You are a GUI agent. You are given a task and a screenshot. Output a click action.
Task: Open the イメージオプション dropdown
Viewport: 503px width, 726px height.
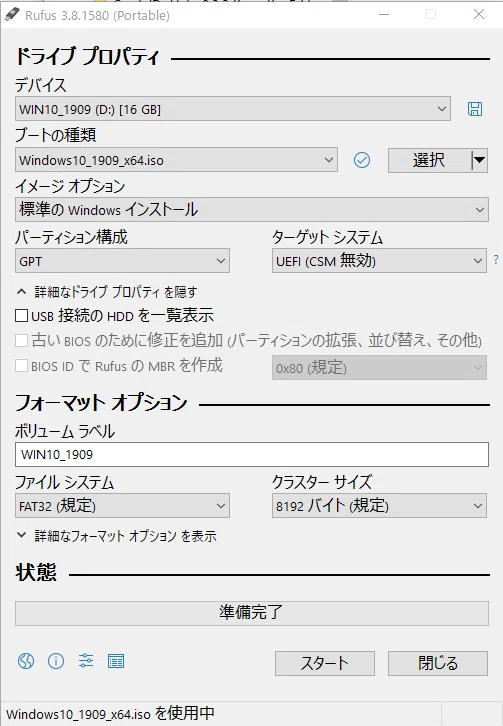[x=252, y=210]
